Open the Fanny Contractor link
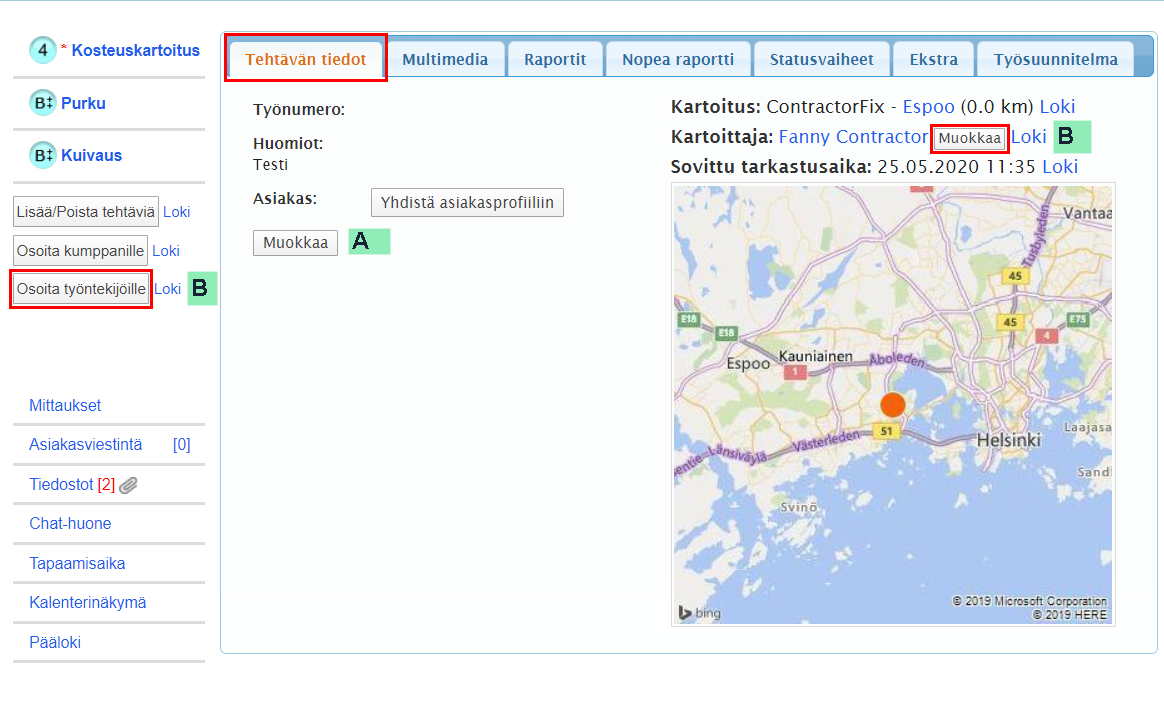Screen dimensions: 1164x701 (x=853, y=137)
